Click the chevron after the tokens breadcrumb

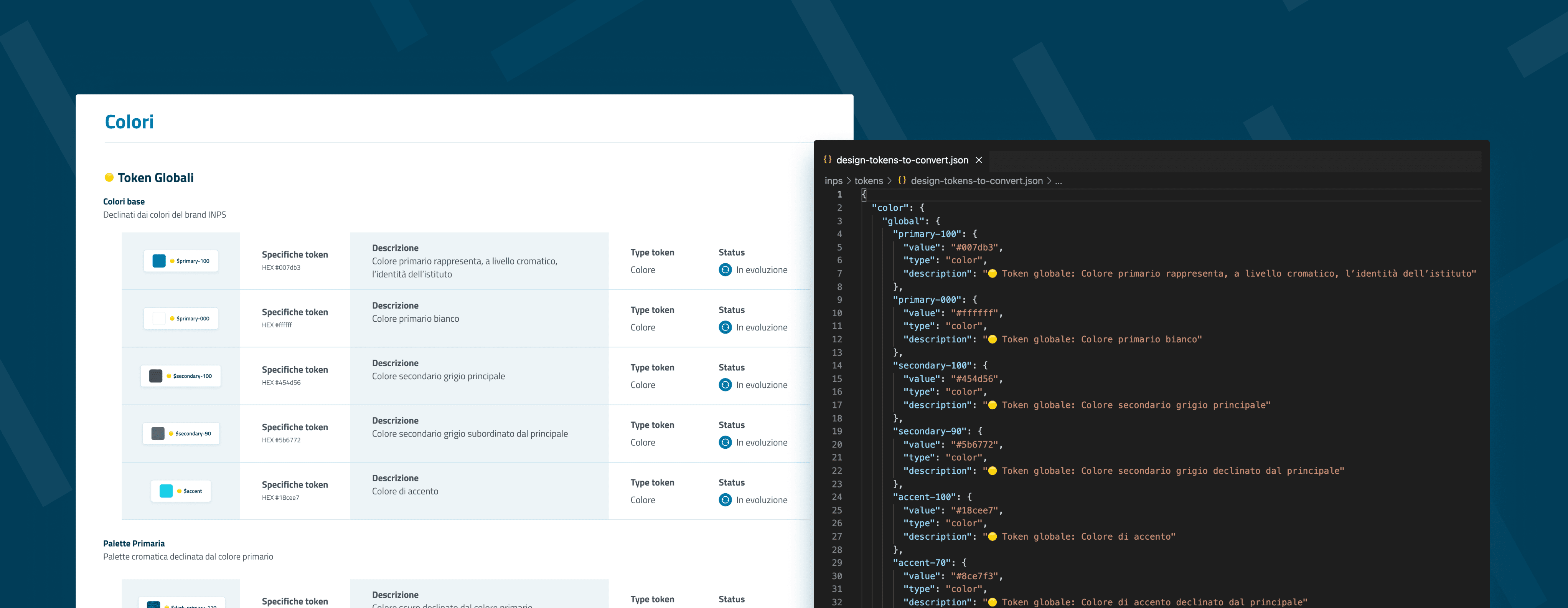click(889, 181)
